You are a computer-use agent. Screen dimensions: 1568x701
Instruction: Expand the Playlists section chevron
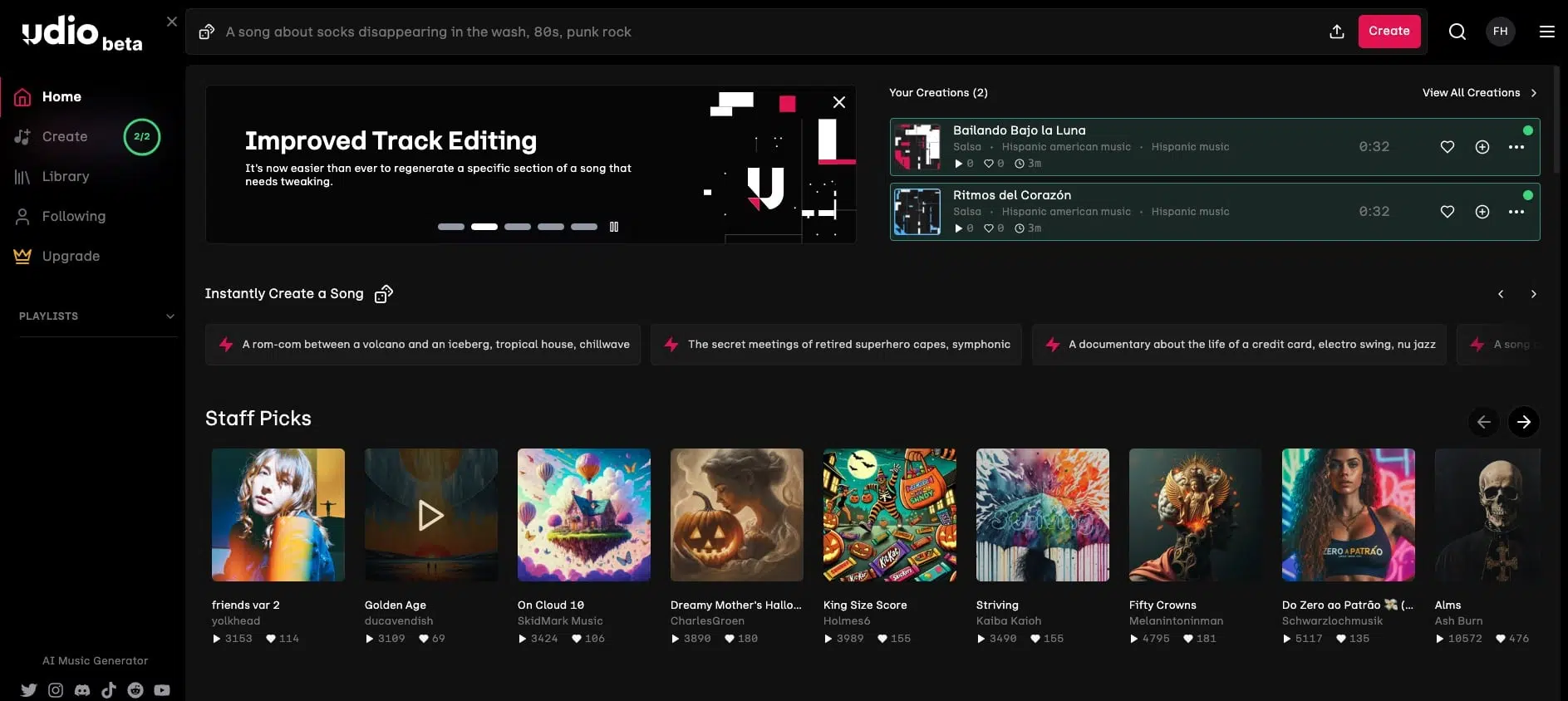[170, 316]
